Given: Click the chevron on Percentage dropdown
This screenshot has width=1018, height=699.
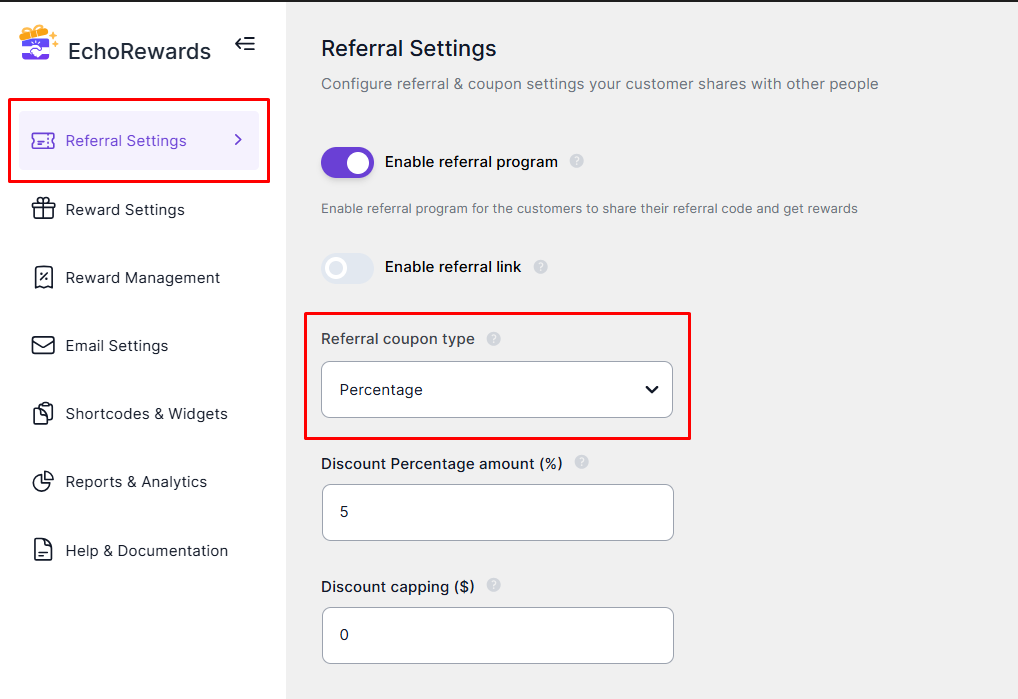Looking at the screenshot, I should (652, 389).
